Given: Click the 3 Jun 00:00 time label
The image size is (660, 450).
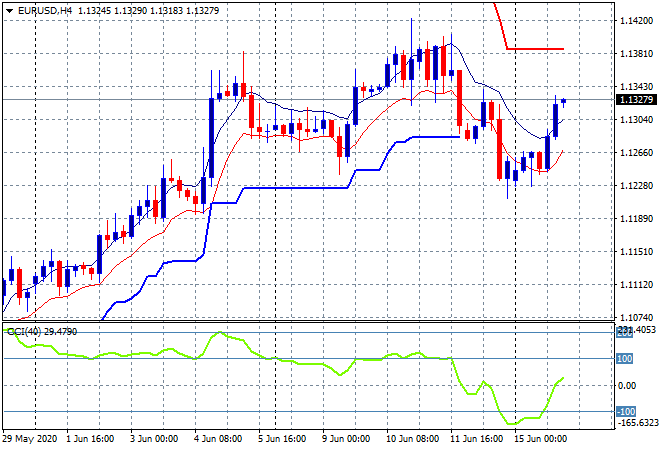Looking at the screenshot, I should pos(154,439).
